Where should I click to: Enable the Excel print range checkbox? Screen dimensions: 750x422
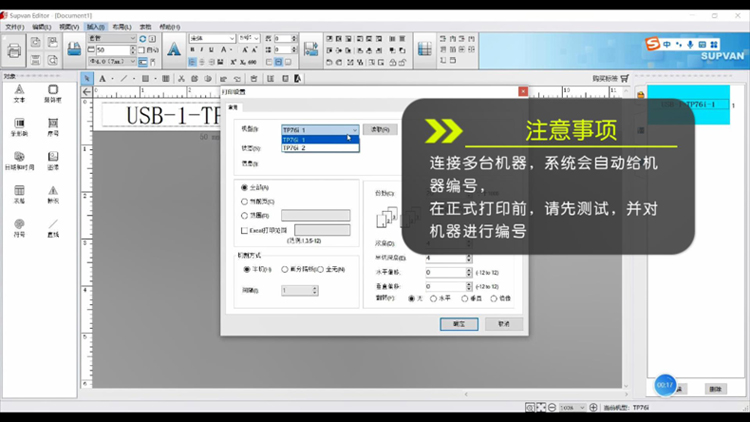[245, 230]
